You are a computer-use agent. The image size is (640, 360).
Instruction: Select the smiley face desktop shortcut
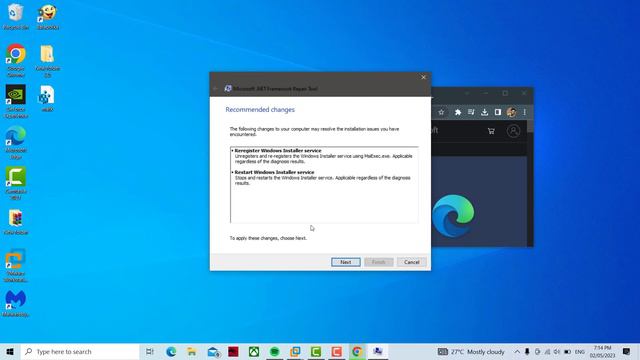pyautogui.click(x=47, y=17)
